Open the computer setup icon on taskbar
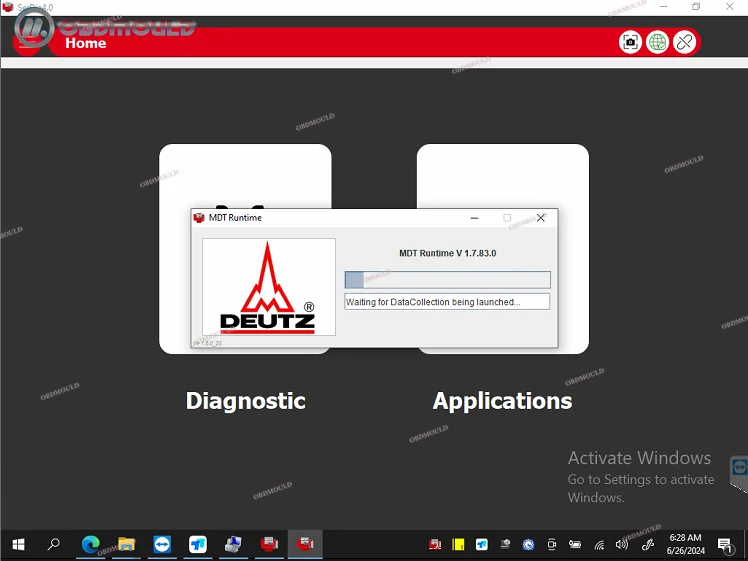748x561 pixels. 233,544
